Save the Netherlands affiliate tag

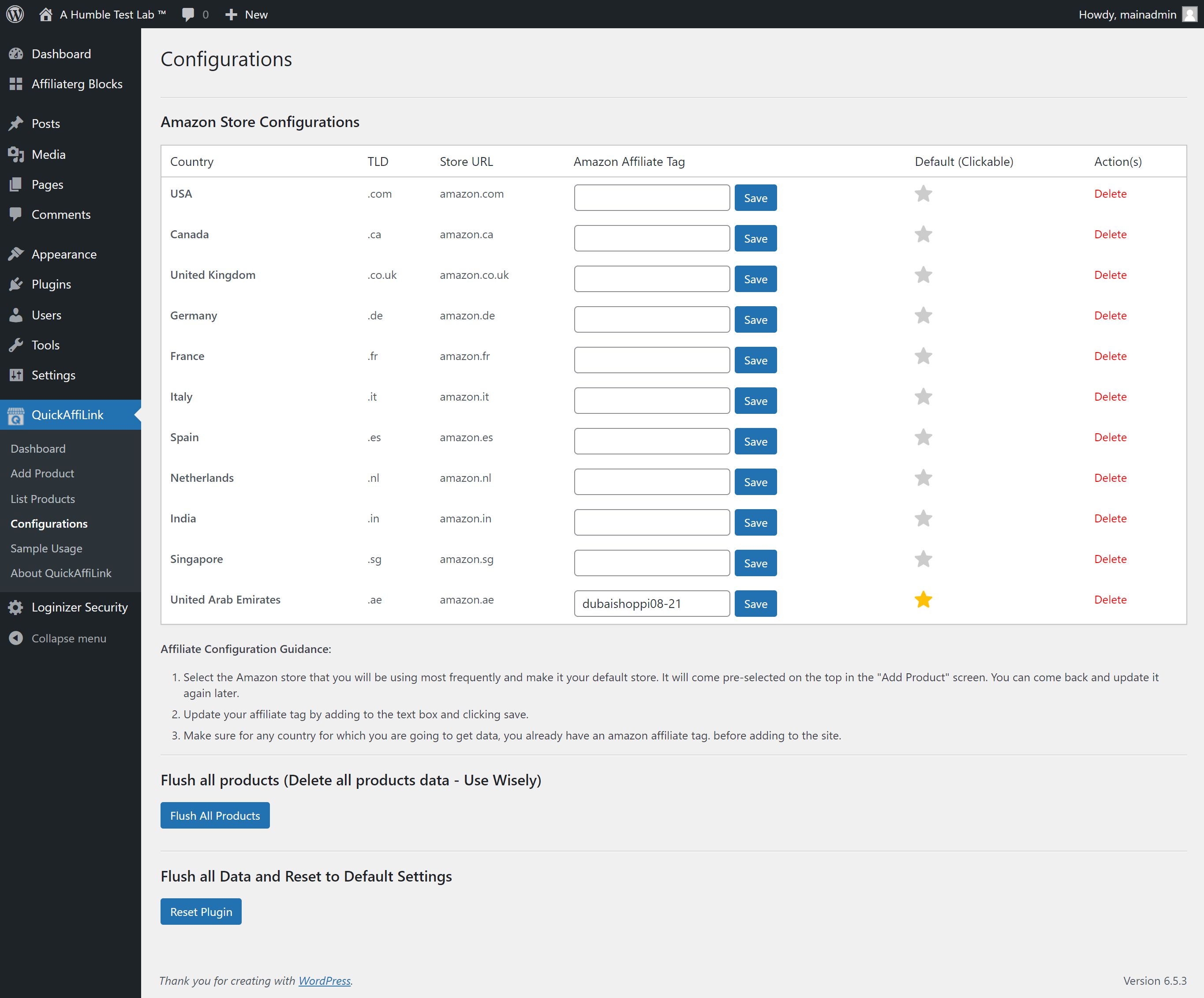click(x=755, y=482)
